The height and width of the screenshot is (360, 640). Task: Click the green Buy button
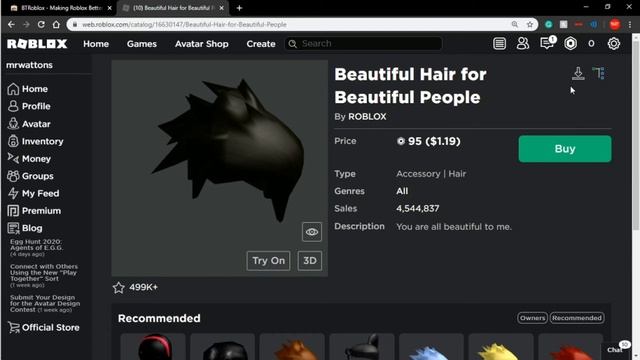[565, 149]
